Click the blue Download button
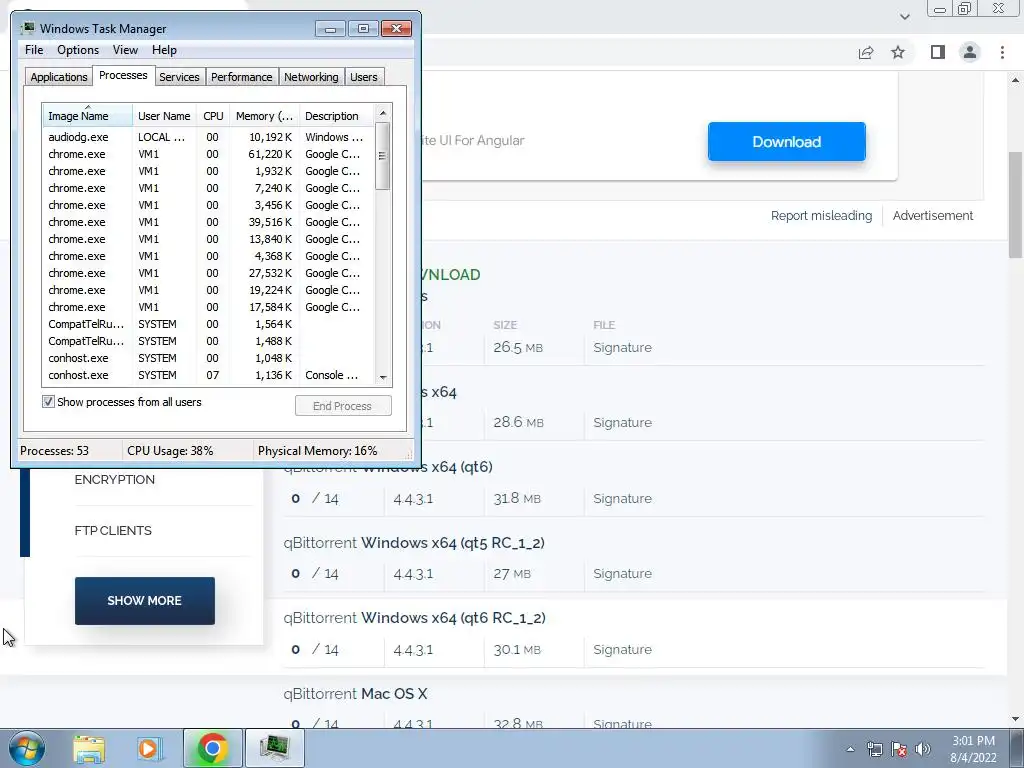Image resolution: width=1024 pixels, height=768 pixels. [786, 142]
